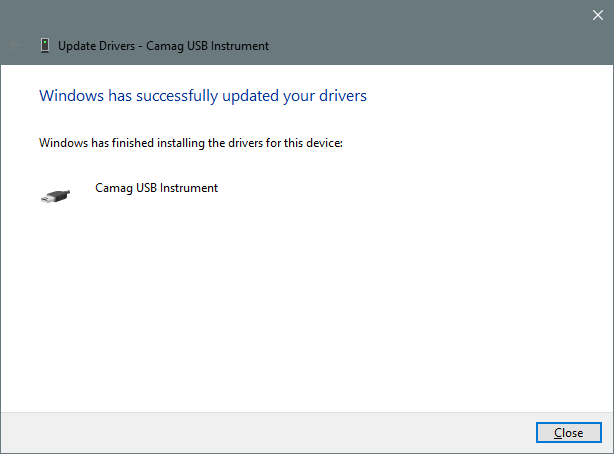614x454 pixels.
Task: Click the USB plug icon for the device
Action: [x=55, y=196]
